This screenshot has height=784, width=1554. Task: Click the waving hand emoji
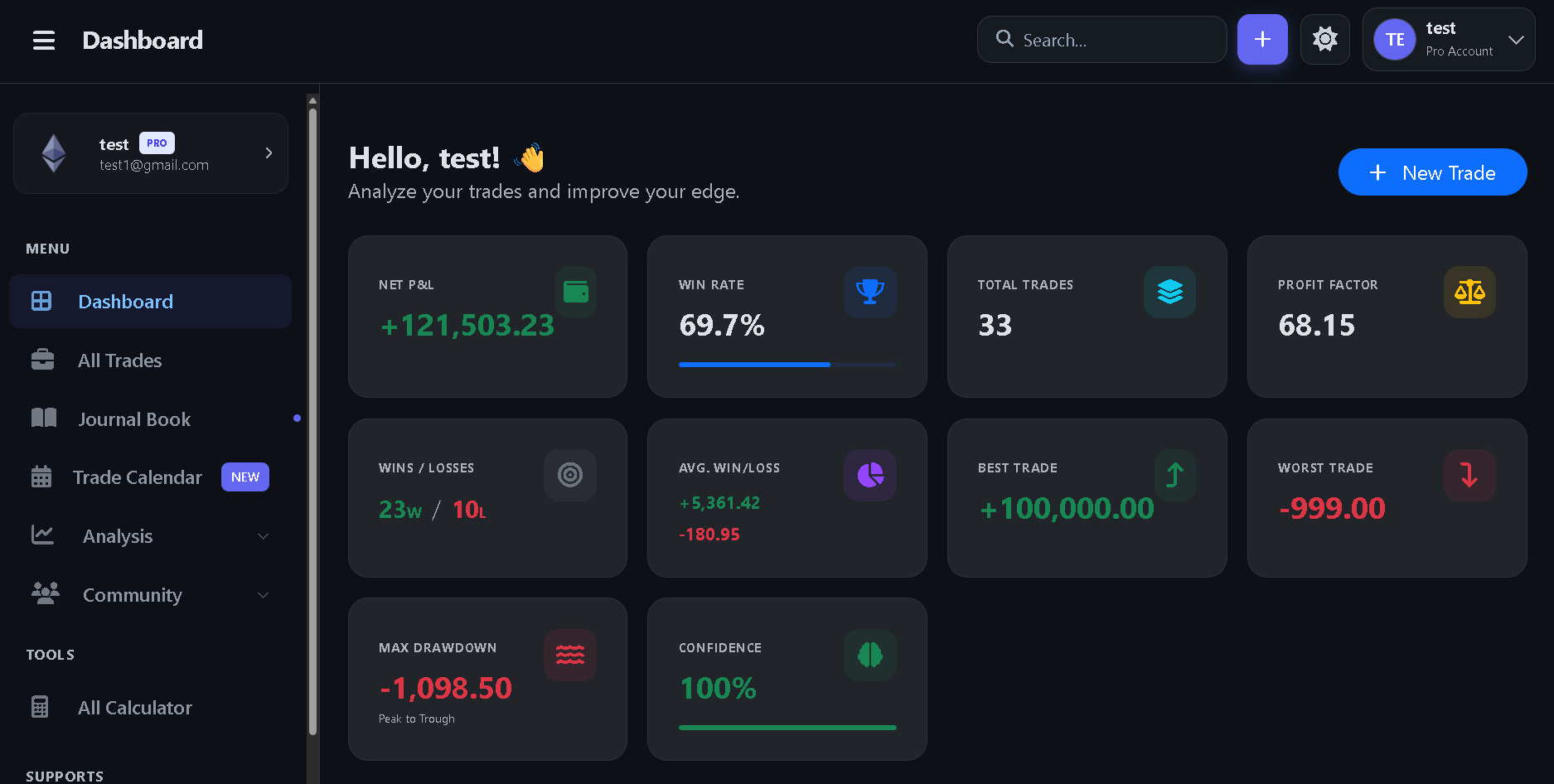pyautogui.click(x=530, y=157)
